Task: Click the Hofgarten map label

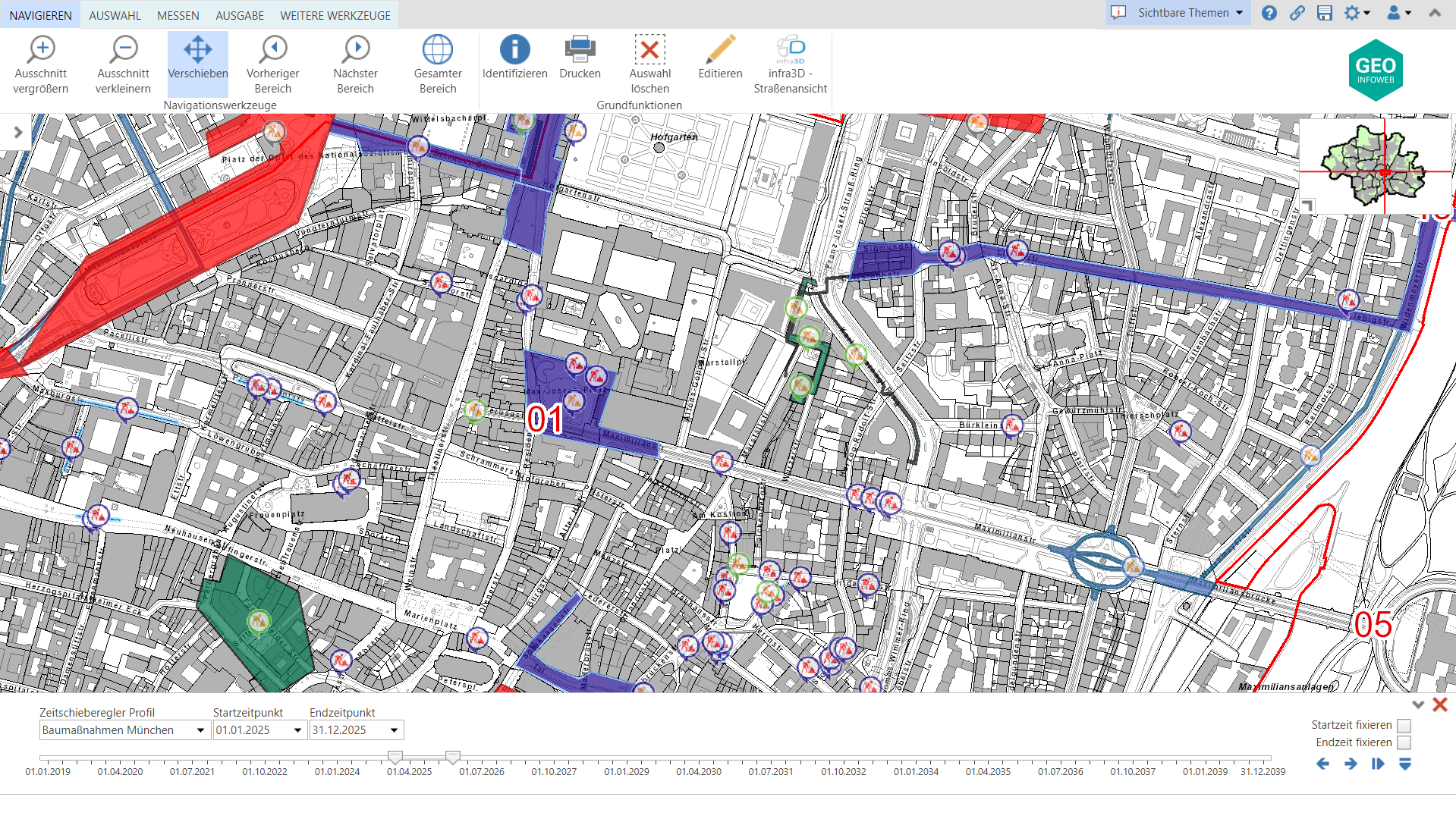Action: pyautogui.click(x=674, y=137)
